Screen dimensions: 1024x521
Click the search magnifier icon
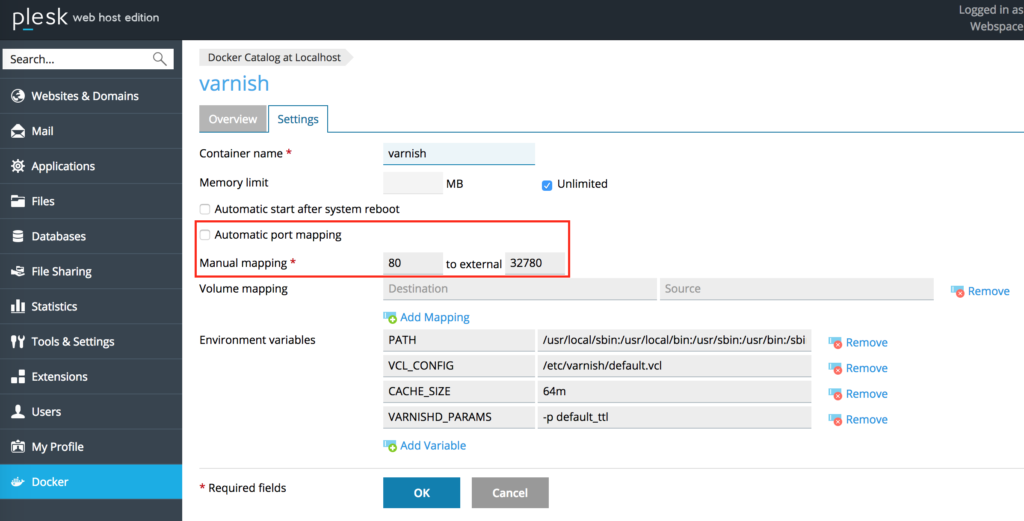(159, 59)
